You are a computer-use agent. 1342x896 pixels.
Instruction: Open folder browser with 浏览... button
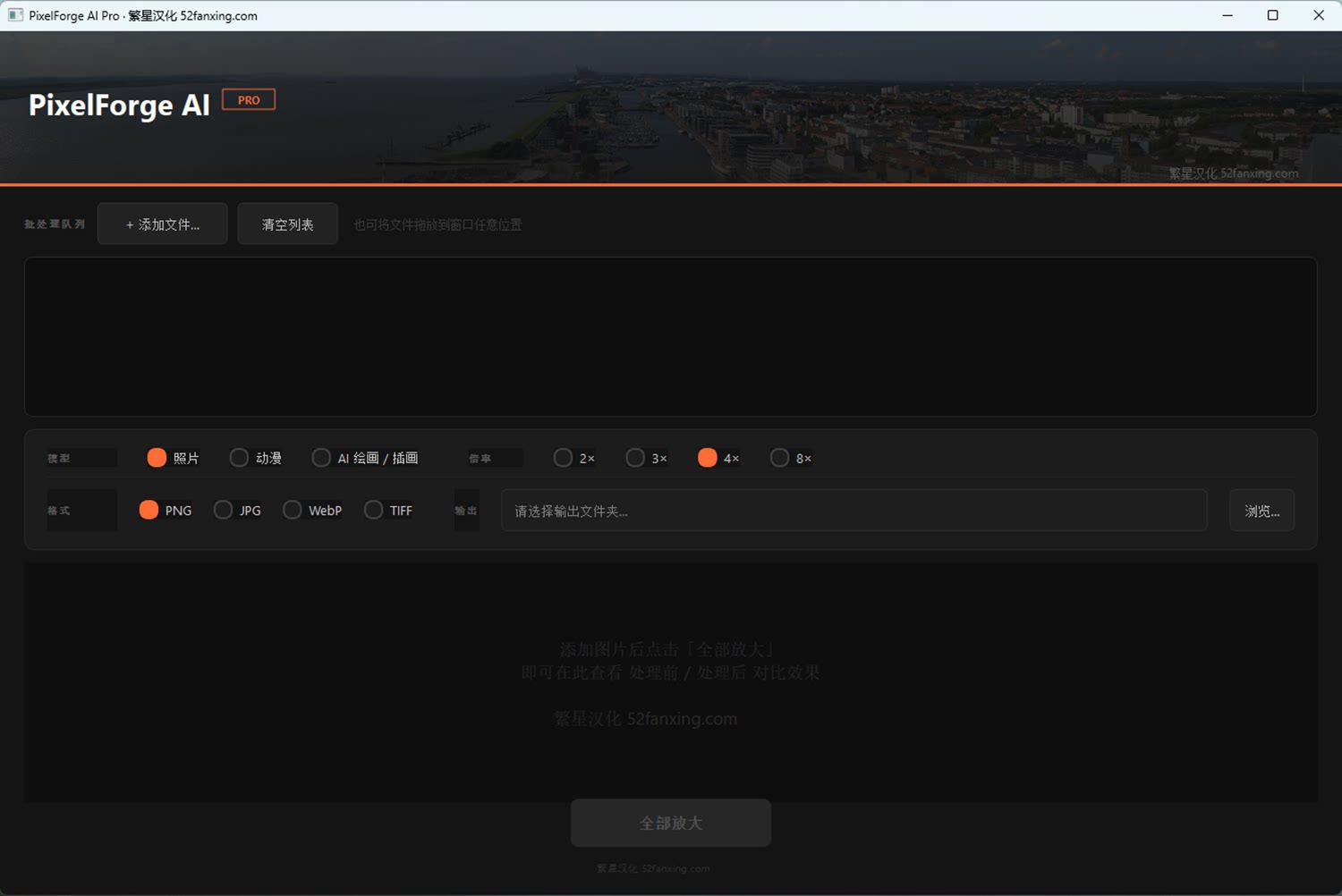[x=1261, y=511]
